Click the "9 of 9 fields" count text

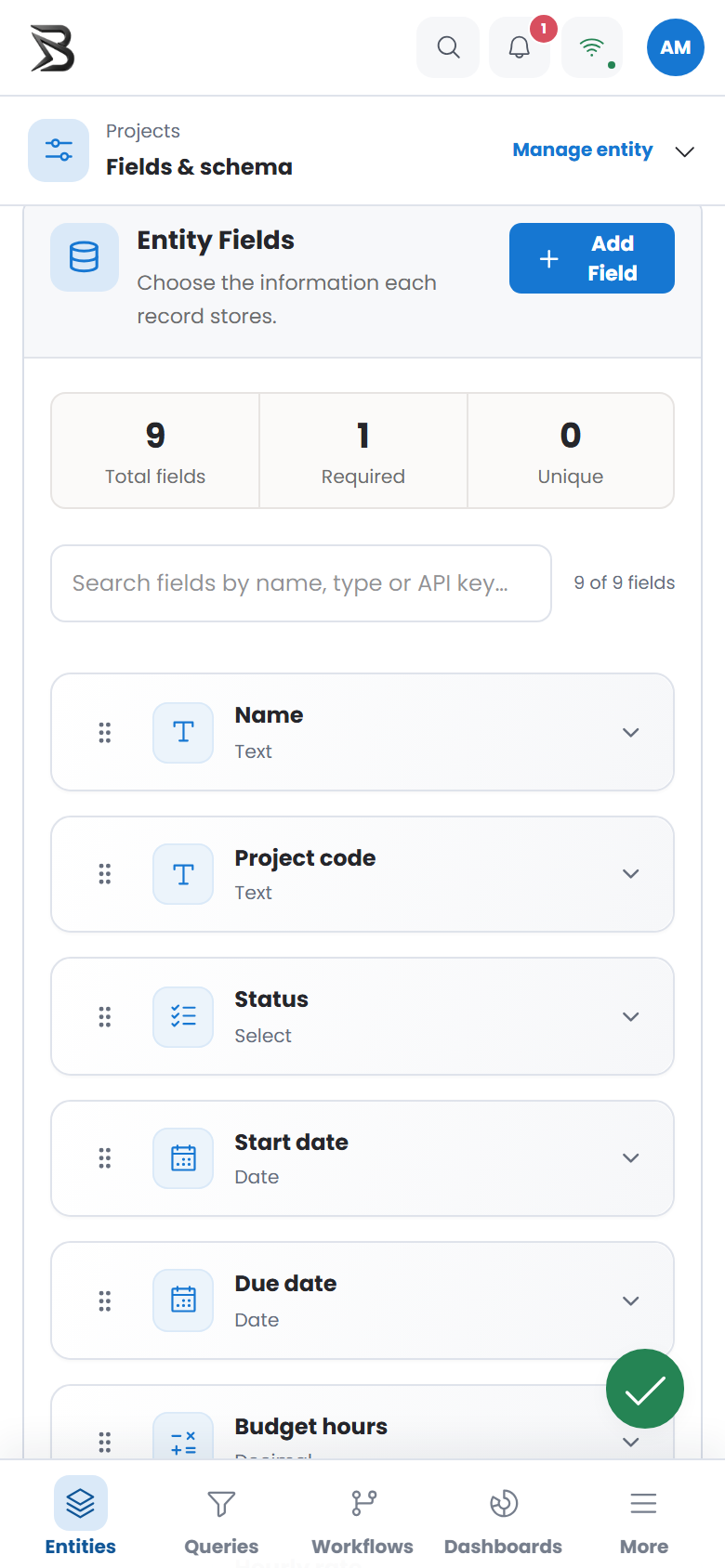(625, 582)
